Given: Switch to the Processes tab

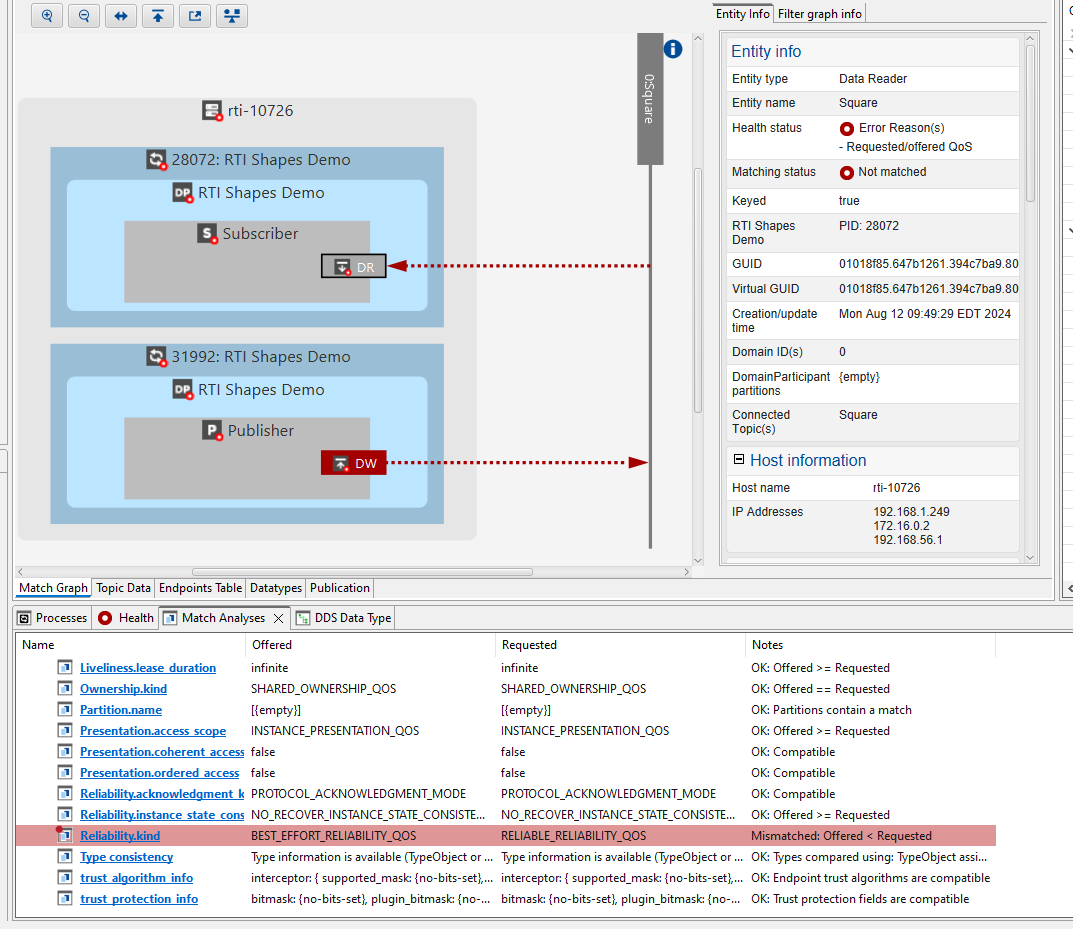Looking at the screenshot, I should coord(53,618).
